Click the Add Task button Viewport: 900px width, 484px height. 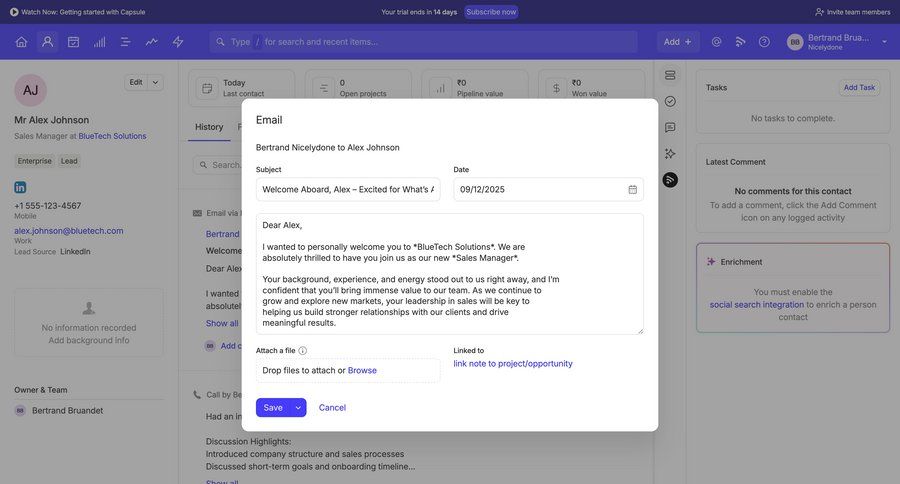click(x=859, y=88)
